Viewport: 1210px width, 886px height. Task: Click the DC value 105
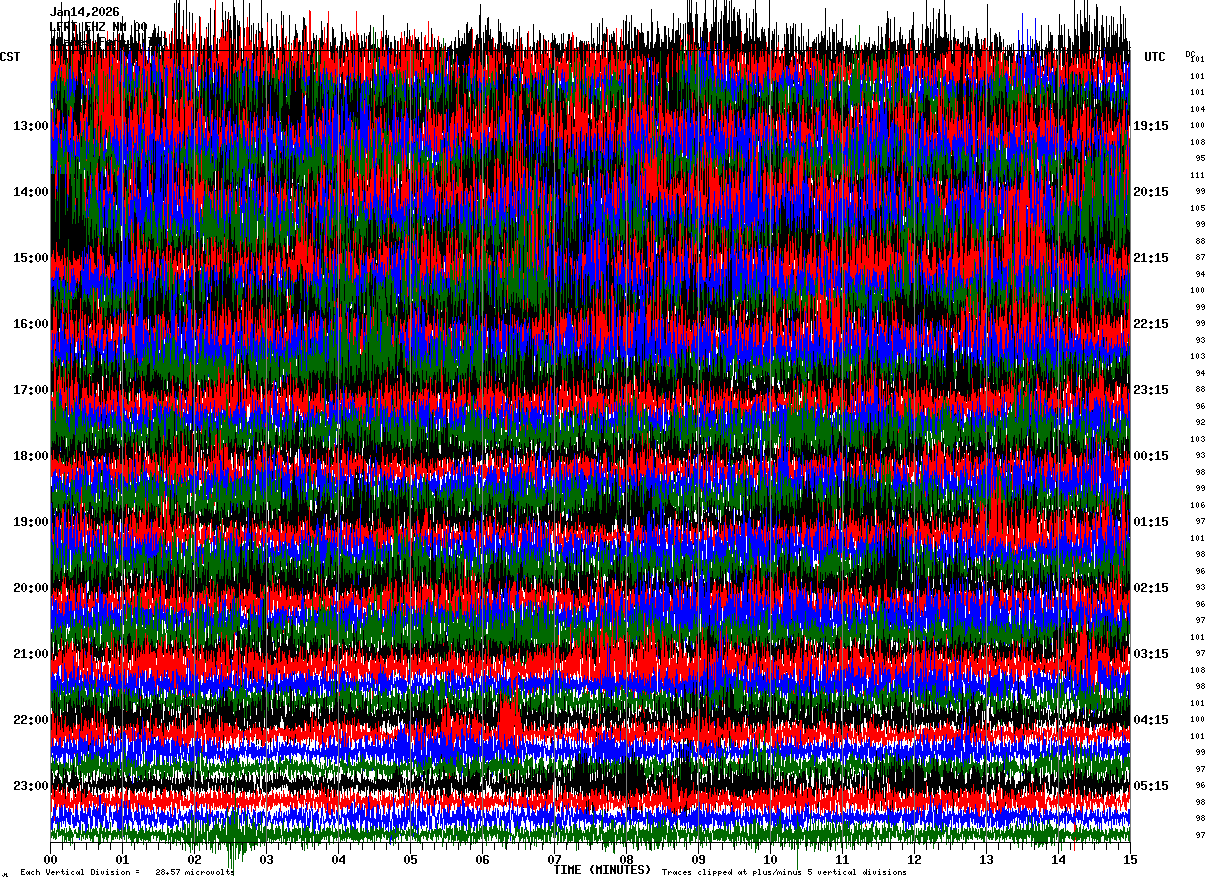pos(1197,208)
